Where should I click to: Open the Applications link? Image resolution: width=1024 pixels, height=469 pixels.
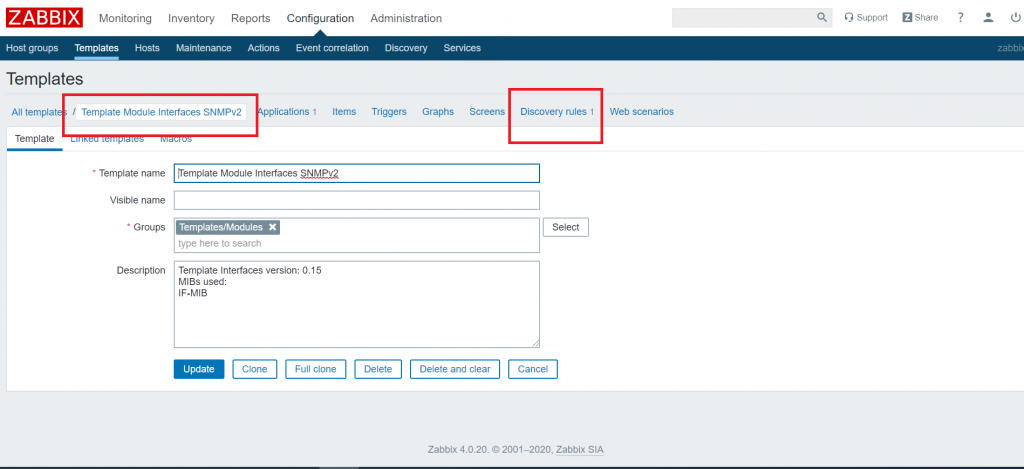tap(283, 112)
